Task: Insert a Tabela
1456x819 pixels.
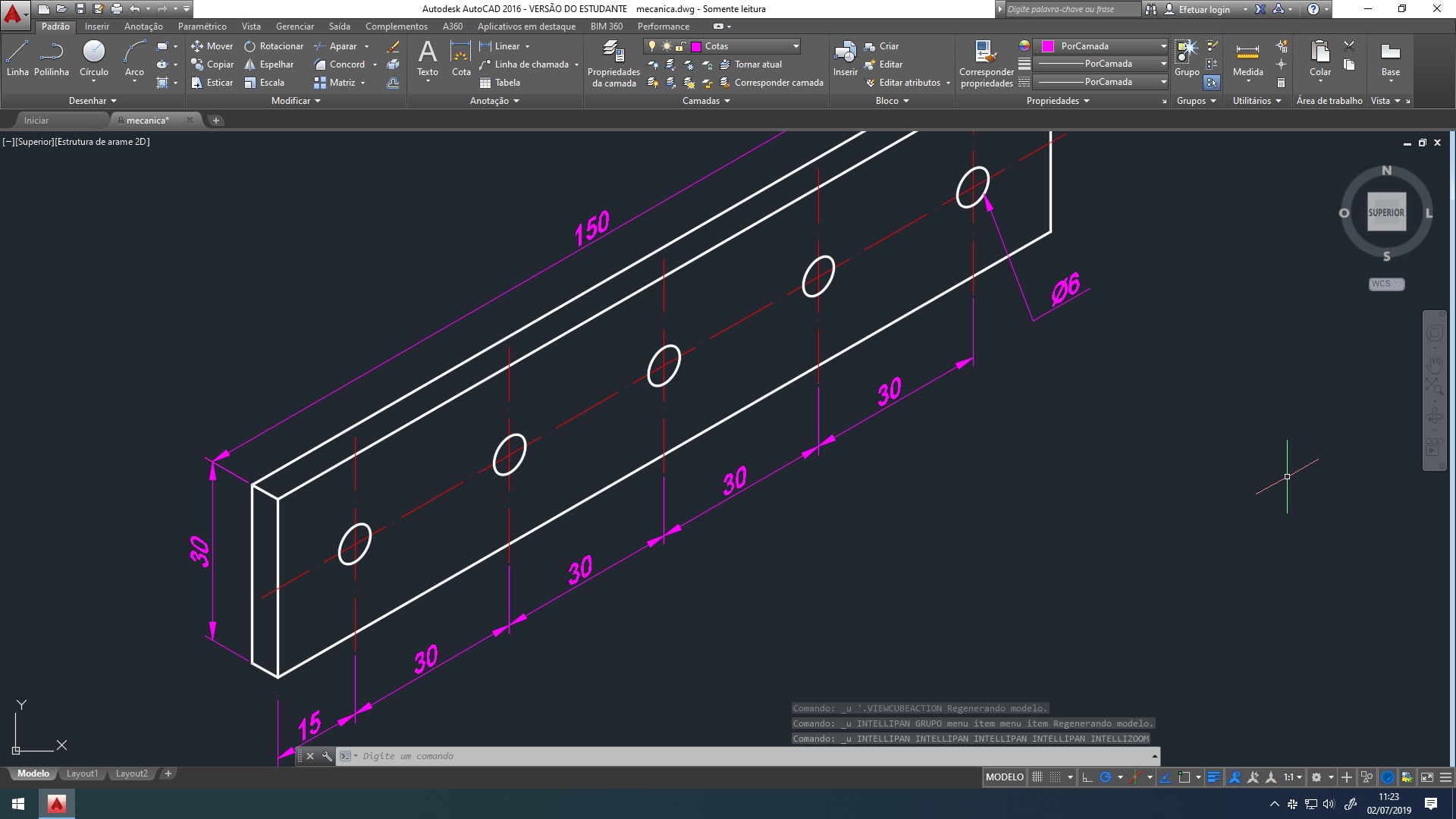Action: [500, 83]
